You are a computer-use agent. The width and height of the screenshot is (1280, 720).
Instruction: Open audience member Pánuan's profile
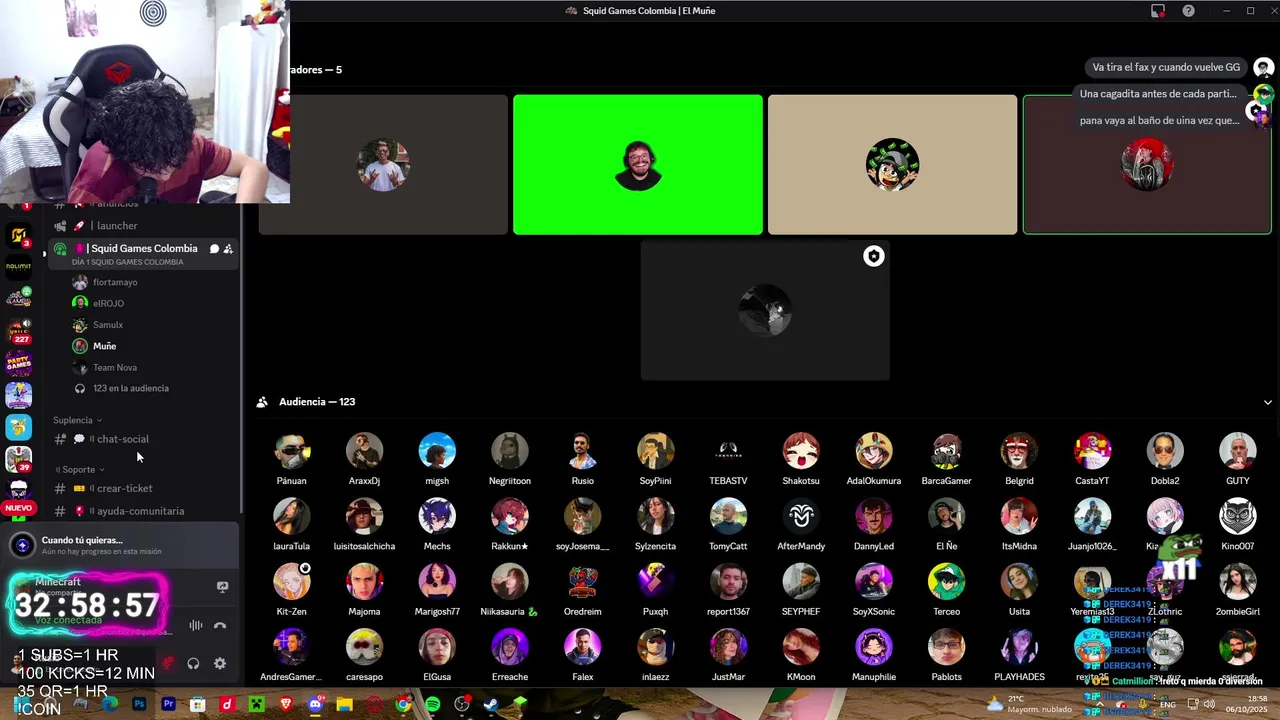[x=292, y=459]
